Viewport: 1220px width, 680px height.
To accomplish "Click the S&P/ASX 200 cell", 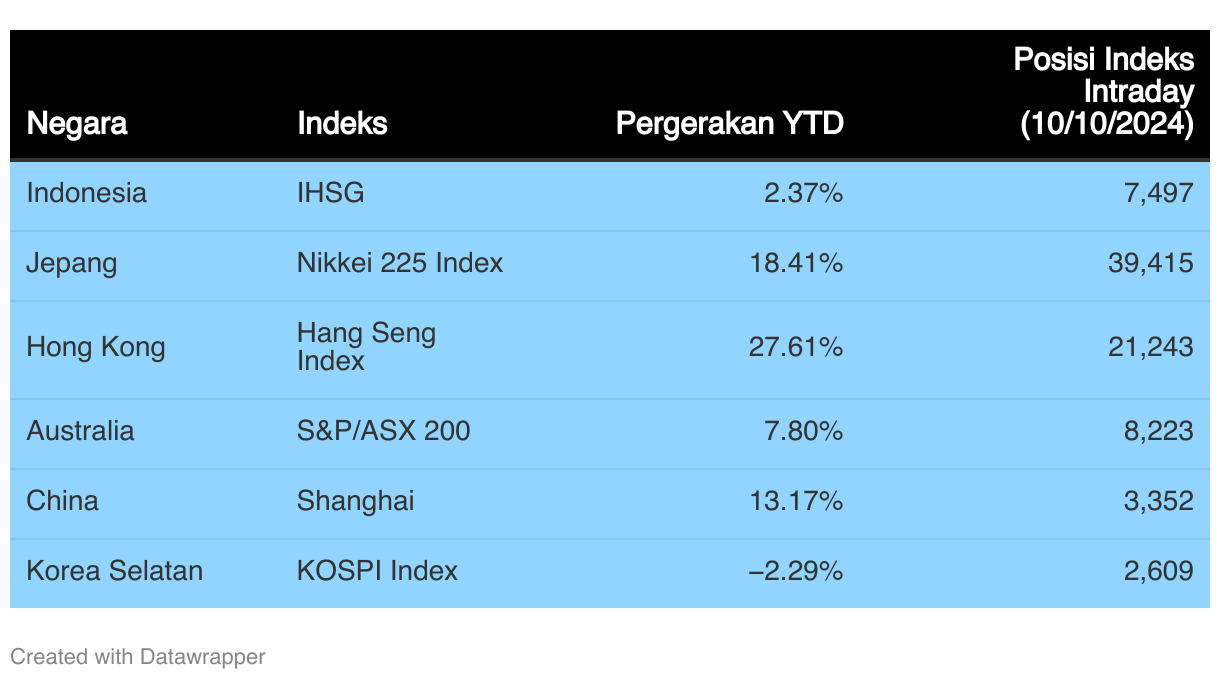I will tap(384, 431).
